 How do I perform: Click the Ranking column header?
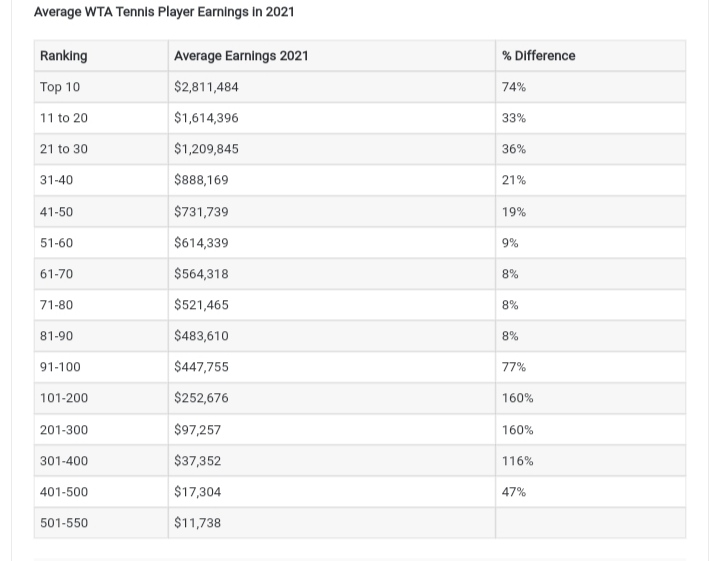101,56
